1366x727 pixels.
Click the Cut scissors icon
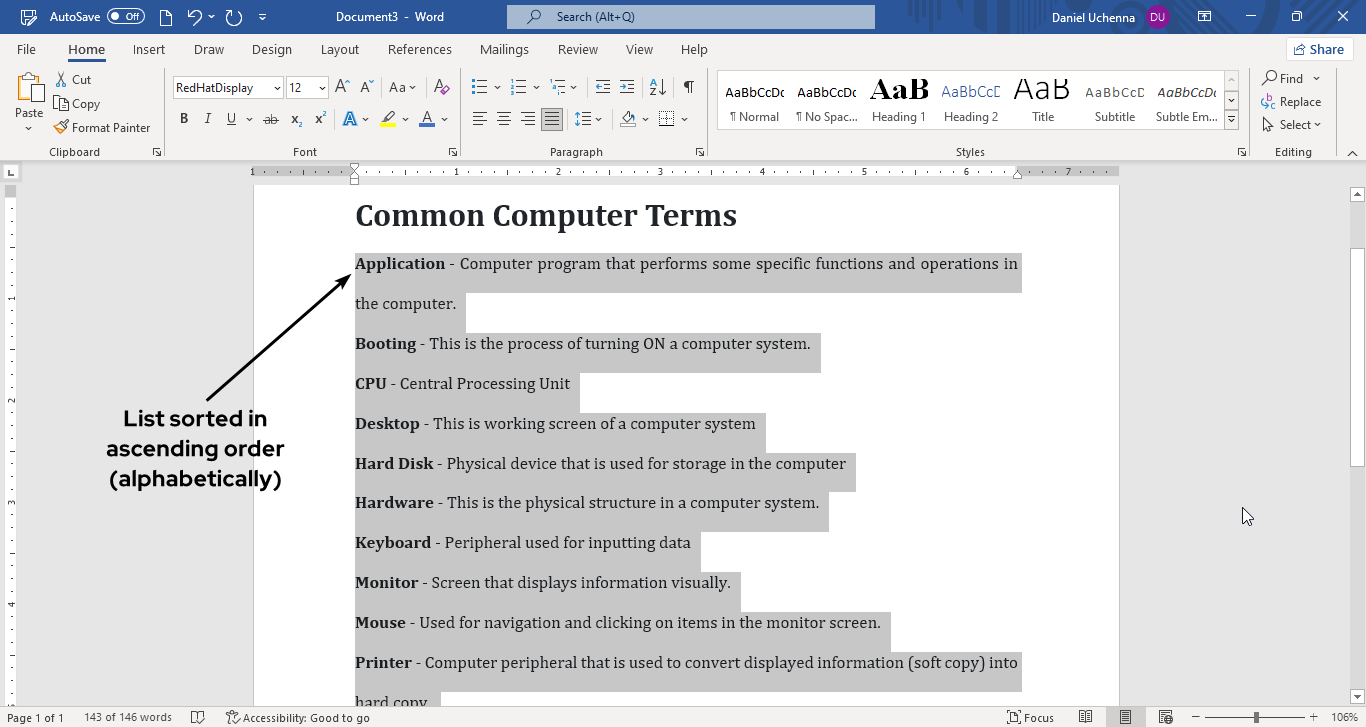coord(62,79)
